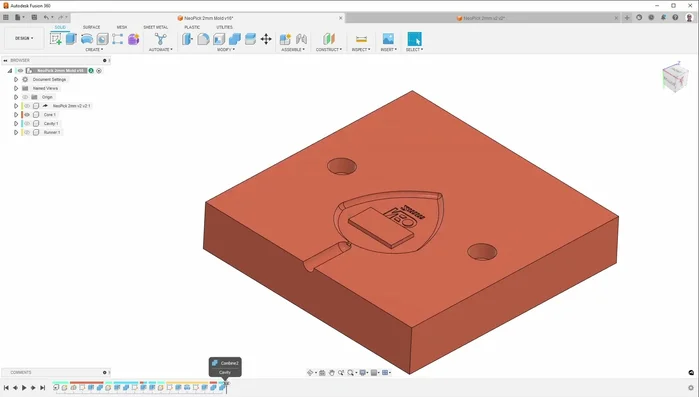Open the Modify dropdown menu
699x397 pixels.
[x=226, y=49]
